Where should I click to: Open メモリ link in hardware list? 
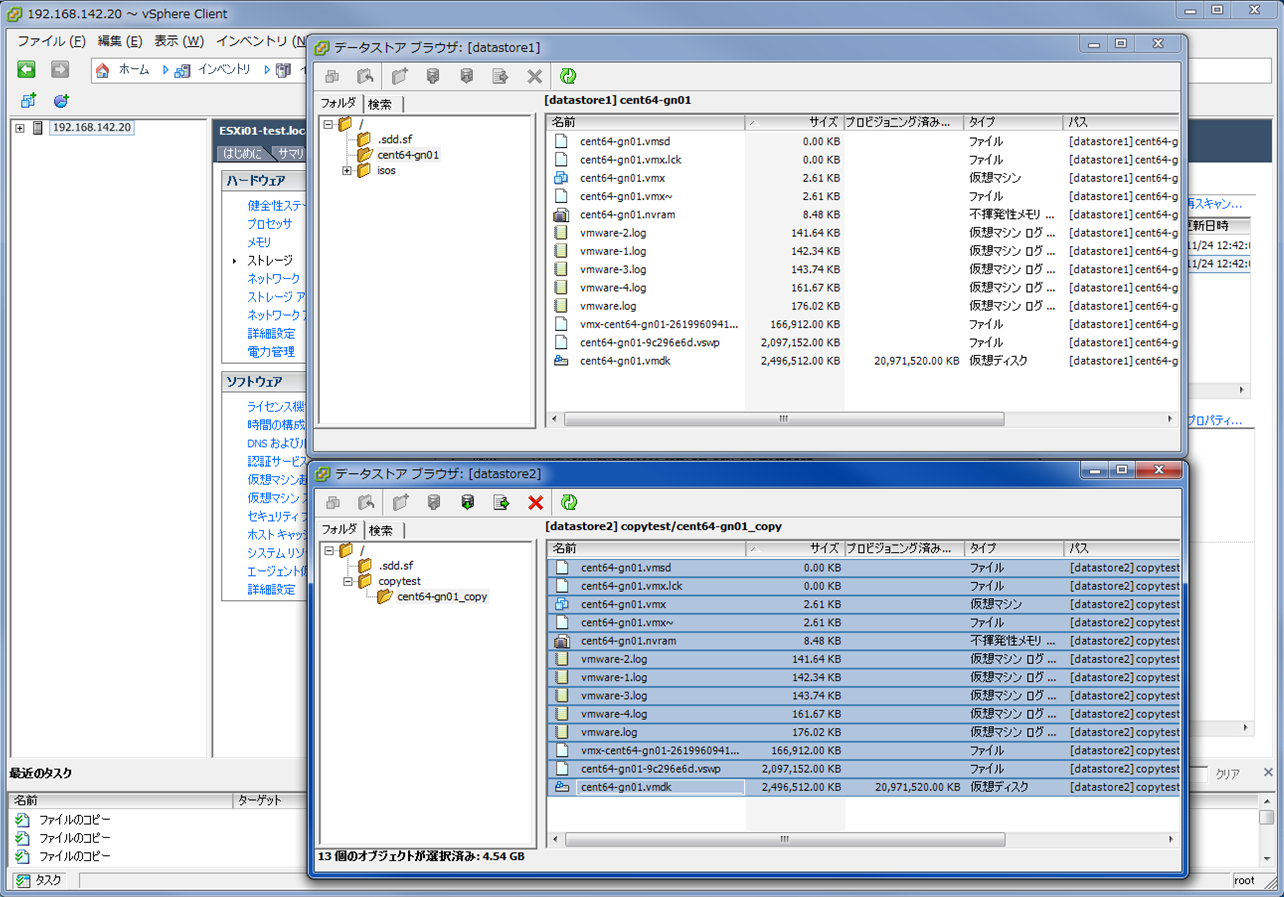pyautogui.click(x=259, y=242)
